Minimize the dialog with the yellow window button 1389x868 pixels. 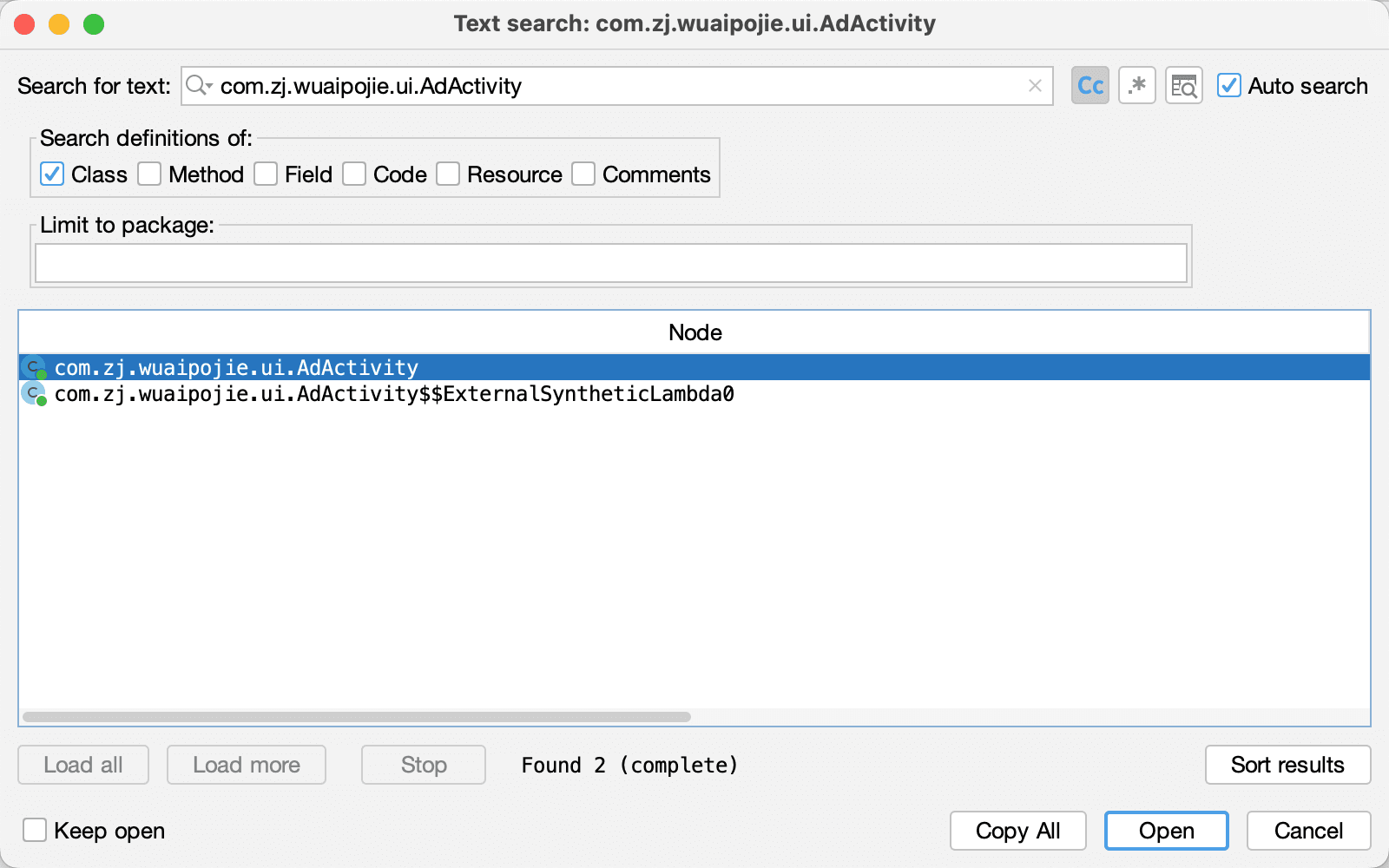[59, 24]
